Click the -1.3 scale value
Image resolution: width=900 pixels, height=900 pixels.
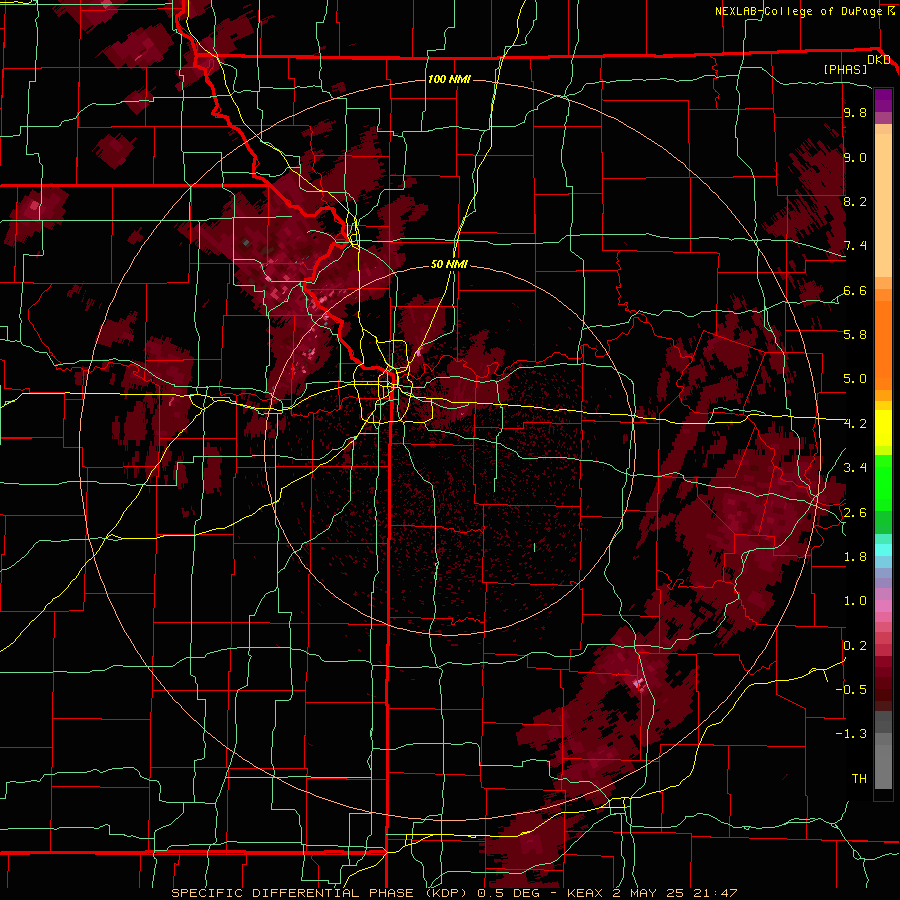coord(851,734)
